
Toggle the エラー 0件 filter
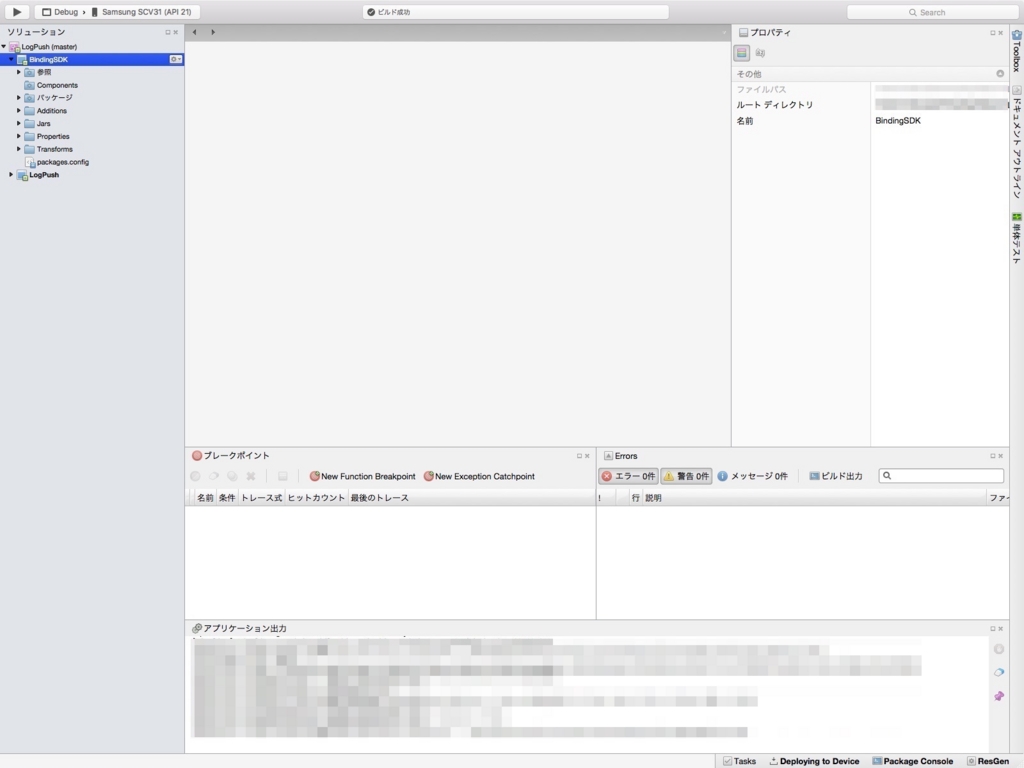point(628,476)
